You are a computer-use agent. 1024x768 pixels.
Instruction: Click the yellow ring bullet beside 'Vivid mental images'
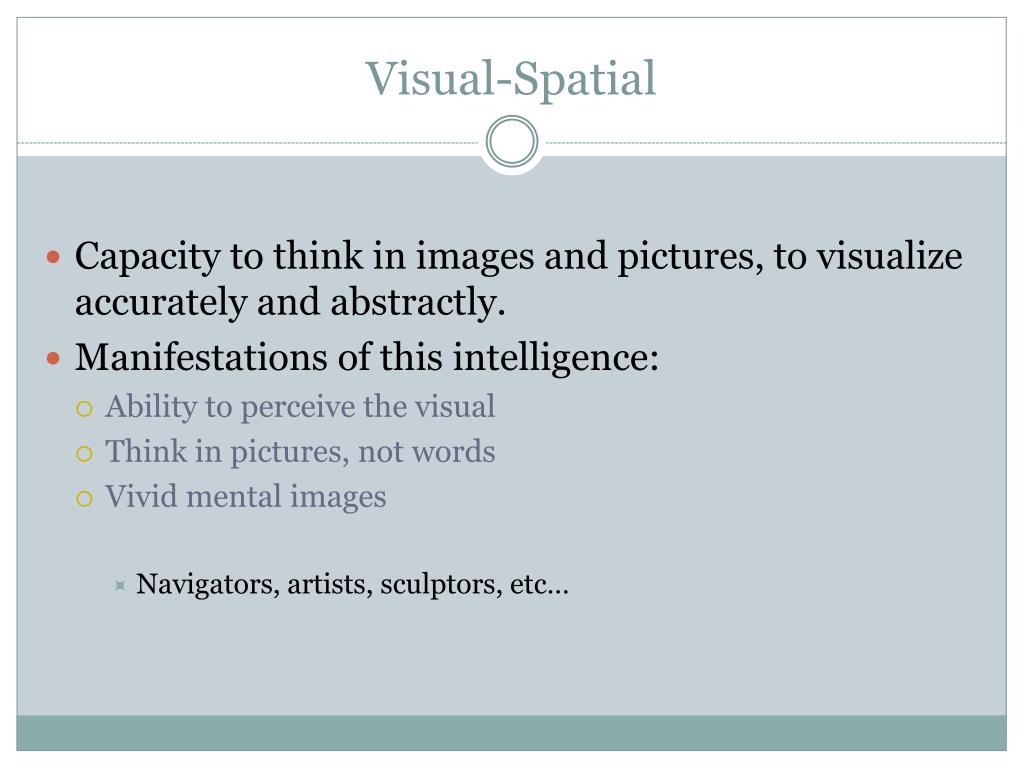pyautogui.click(x=84, y=499)
